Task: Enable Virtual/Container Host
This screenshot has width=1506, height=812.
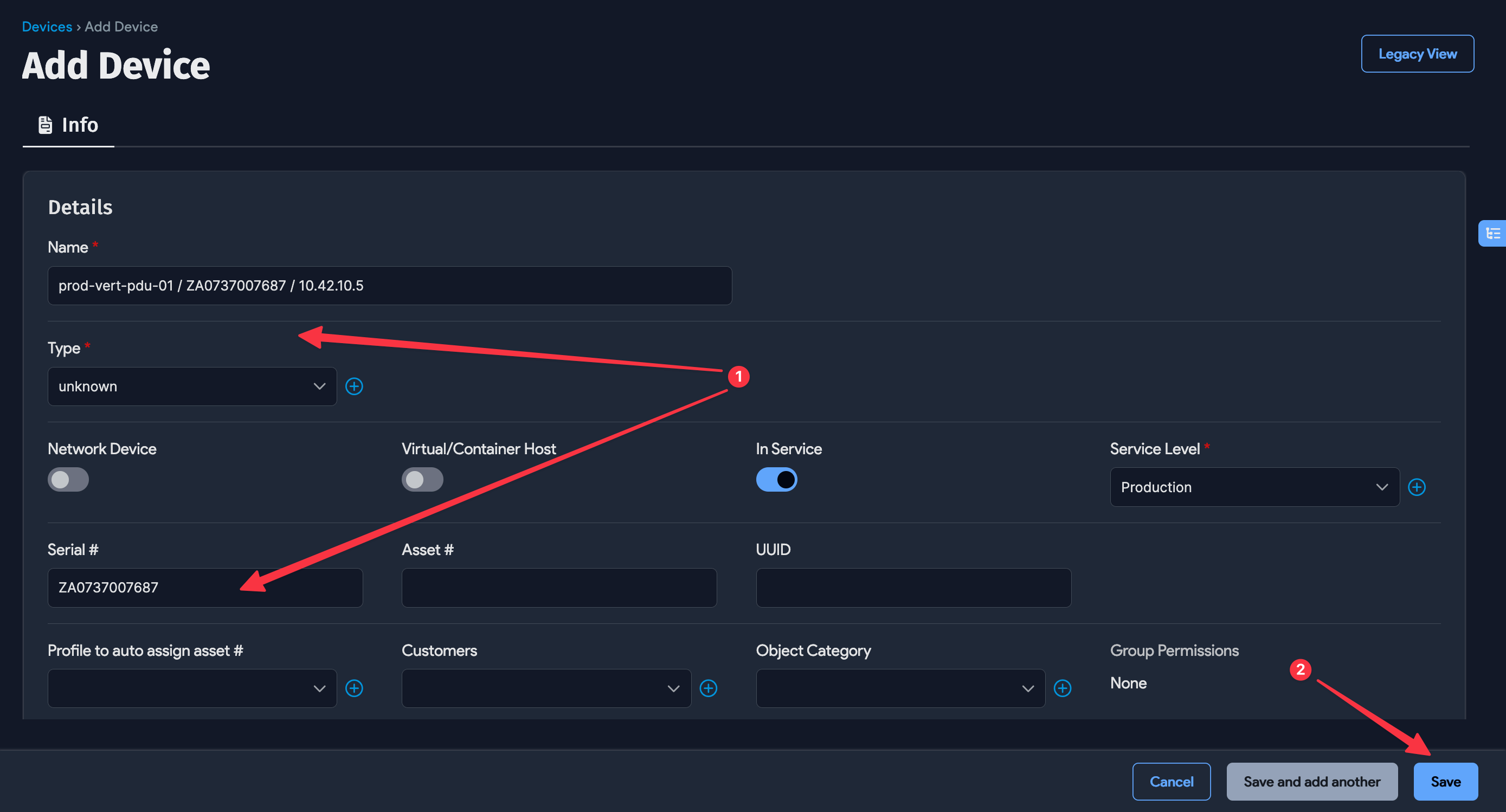Action: click(x=422, y=479)
